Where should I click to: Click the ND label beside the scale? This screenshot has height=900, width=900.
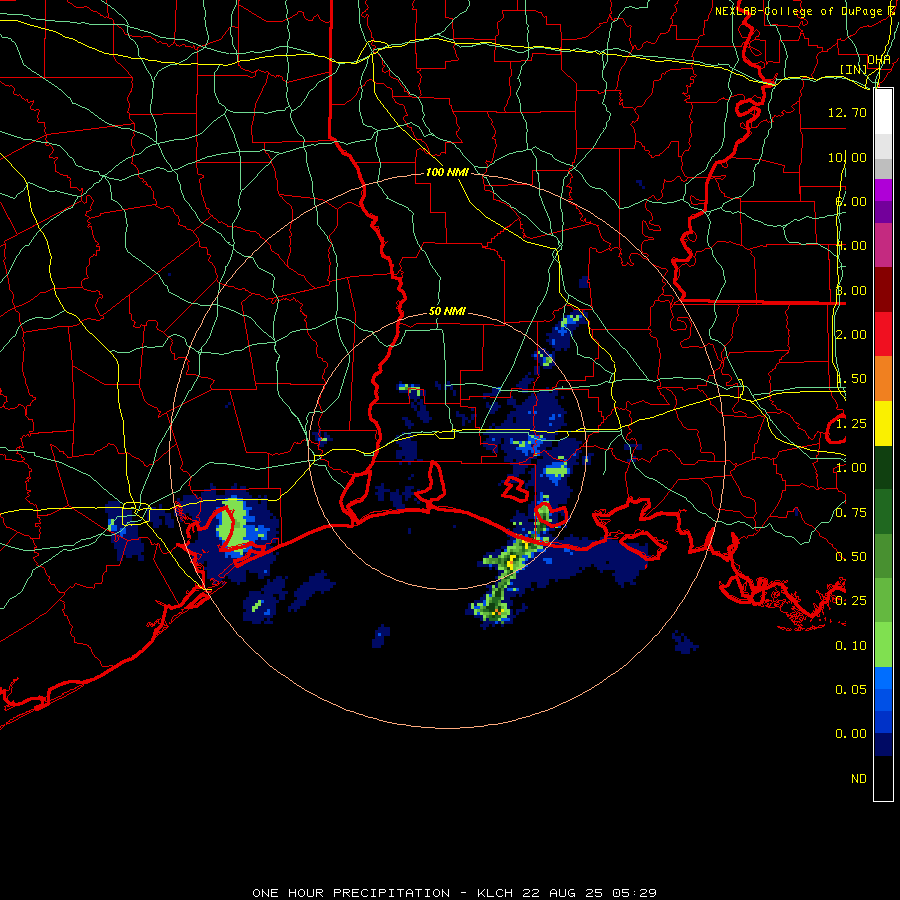[859, 779]
